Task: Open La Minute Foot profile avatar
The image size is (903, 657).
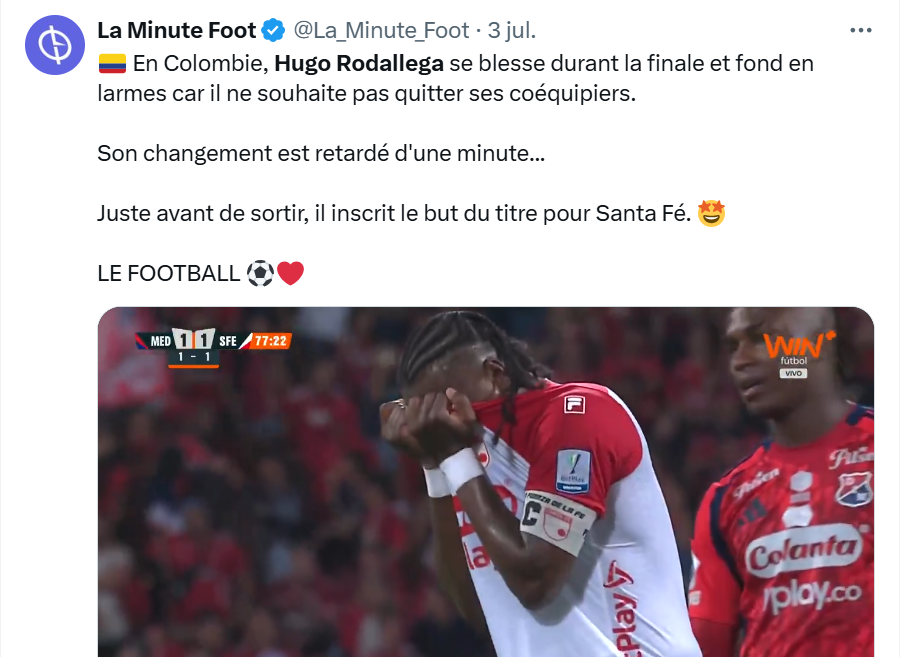Action: 55,45
